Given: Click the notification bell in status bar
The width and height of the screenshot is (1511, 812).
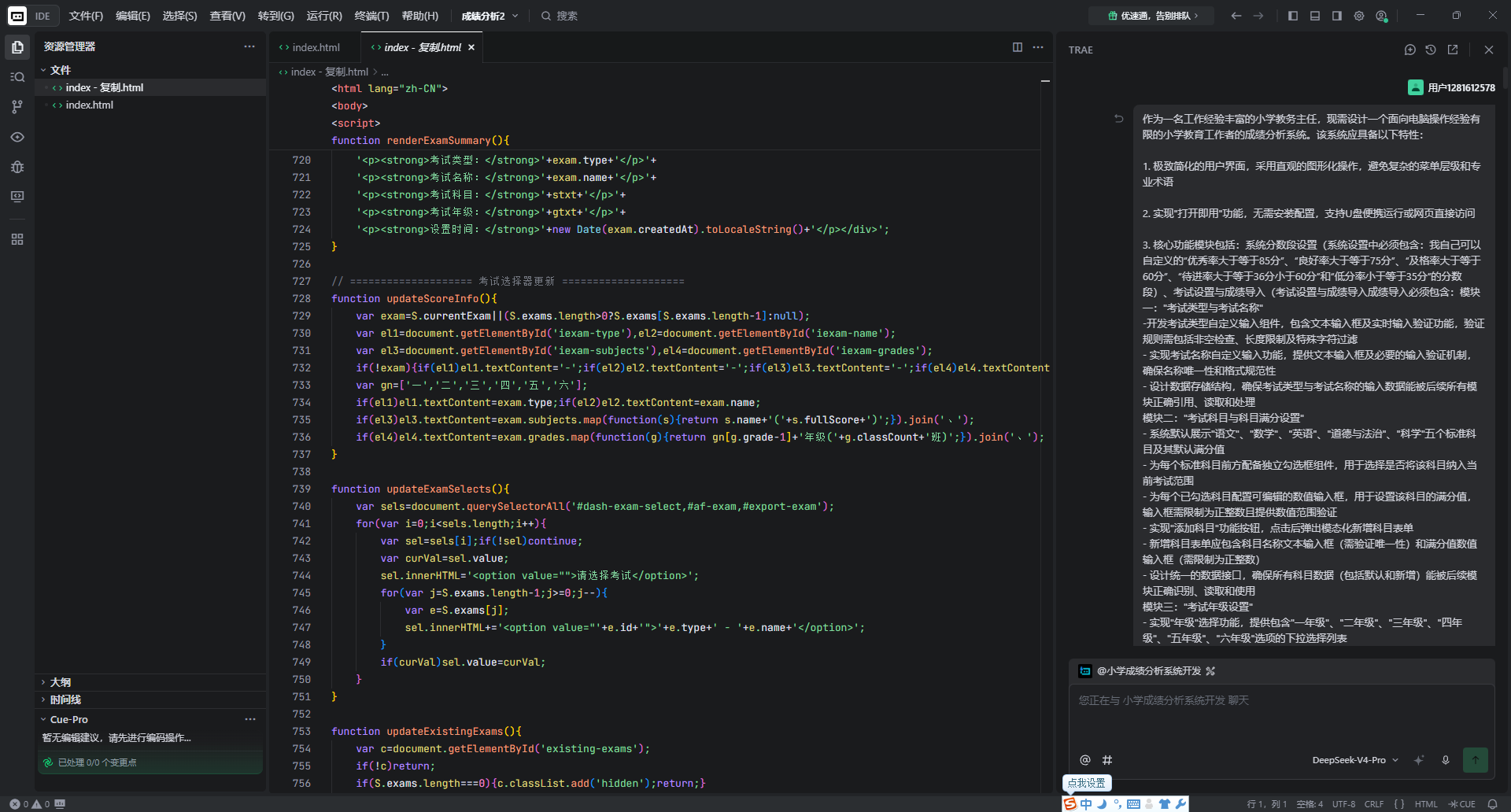Looking at the screenshot, I should (x=1492, y=804).
